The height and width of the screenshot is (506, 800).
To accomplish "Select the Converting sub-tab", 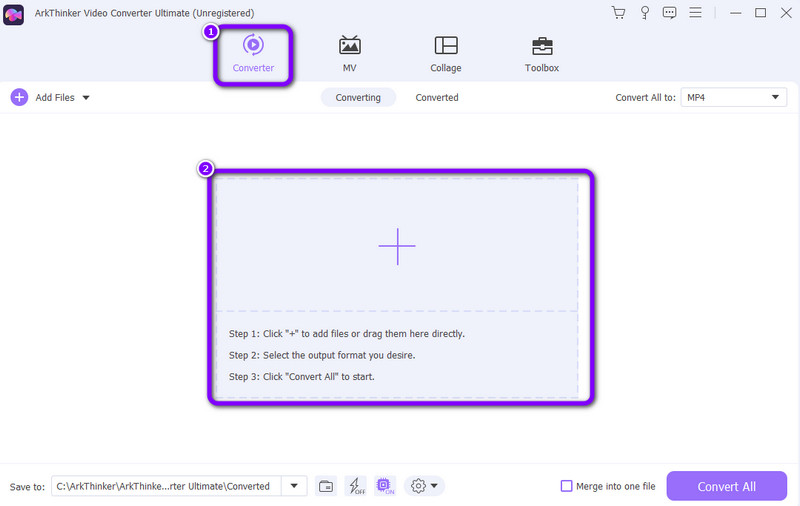I will (x=358, y=97).
